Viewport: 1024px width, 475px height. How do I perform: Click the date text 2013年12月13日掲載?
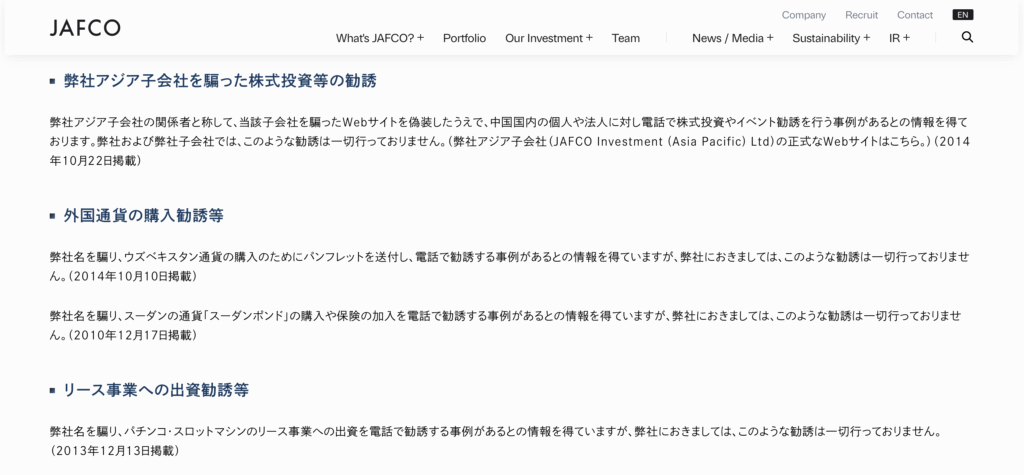(x=115, y=451)
